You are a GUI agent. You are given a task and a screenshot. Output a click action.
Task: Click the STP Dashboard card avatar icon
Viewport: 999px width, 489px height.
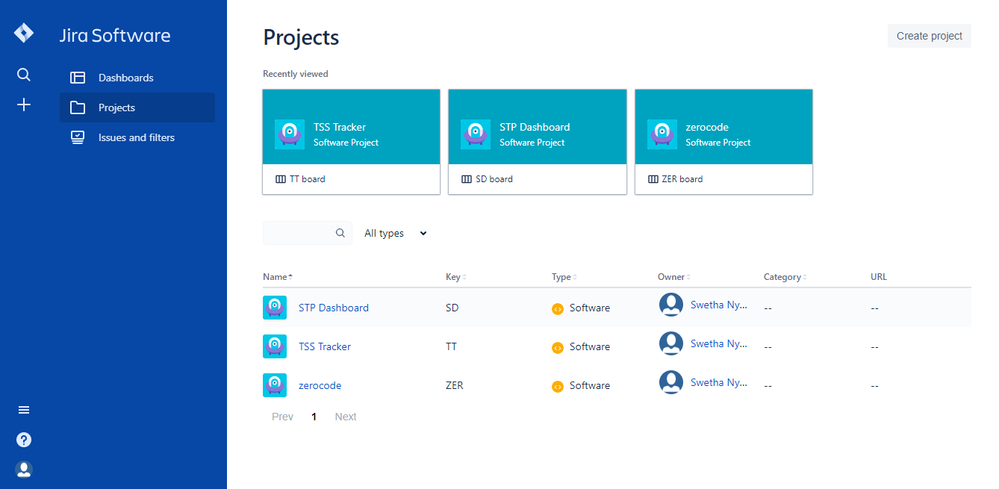pyautogui.click(x=475, y=134)
